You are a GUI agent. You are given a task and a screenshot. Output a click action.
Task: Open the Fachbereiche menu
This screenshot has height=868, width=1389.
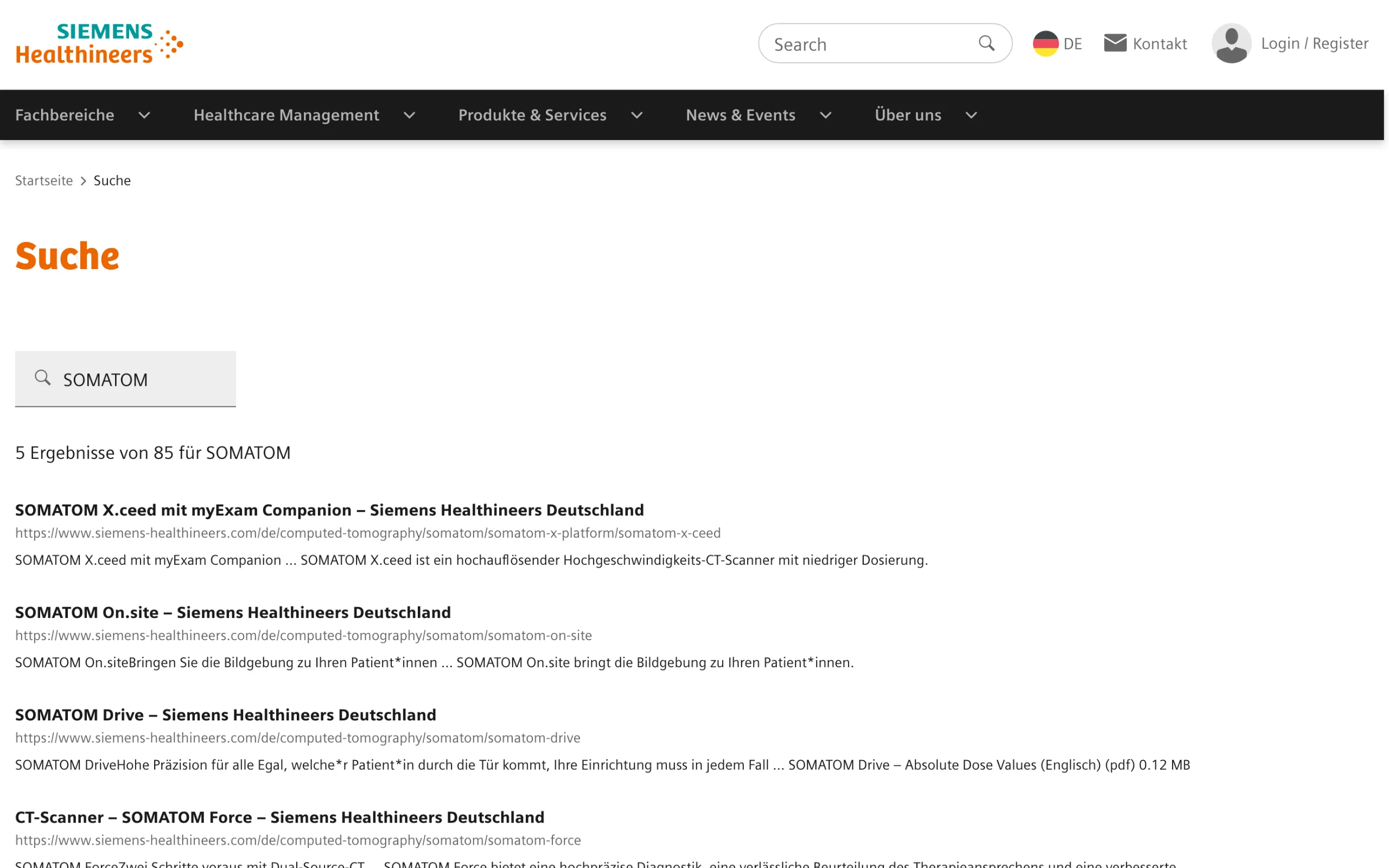pos(65,115)
